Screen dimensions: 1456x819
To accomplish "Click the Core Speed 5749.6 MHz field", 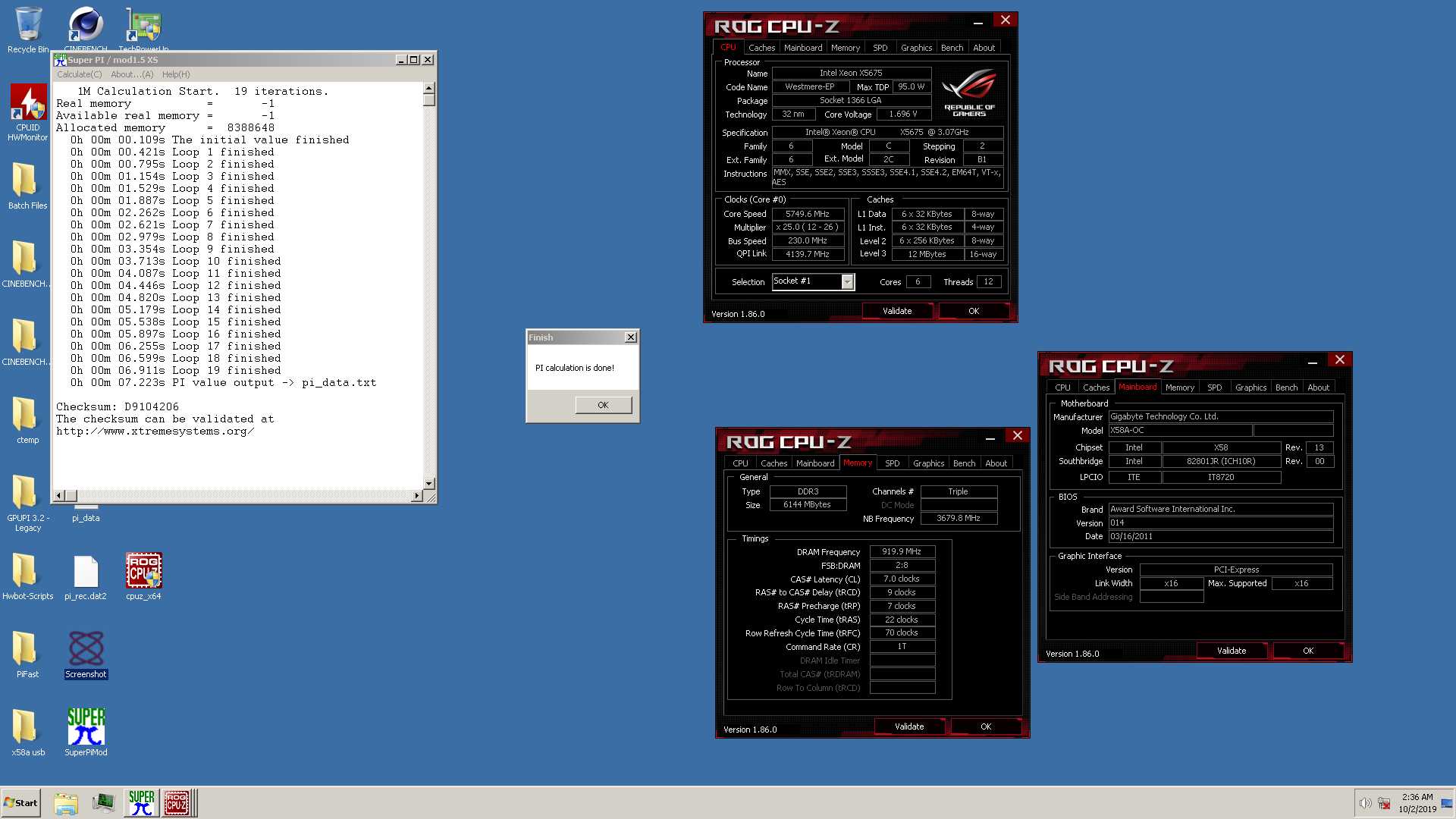I will tap(808, 214).
